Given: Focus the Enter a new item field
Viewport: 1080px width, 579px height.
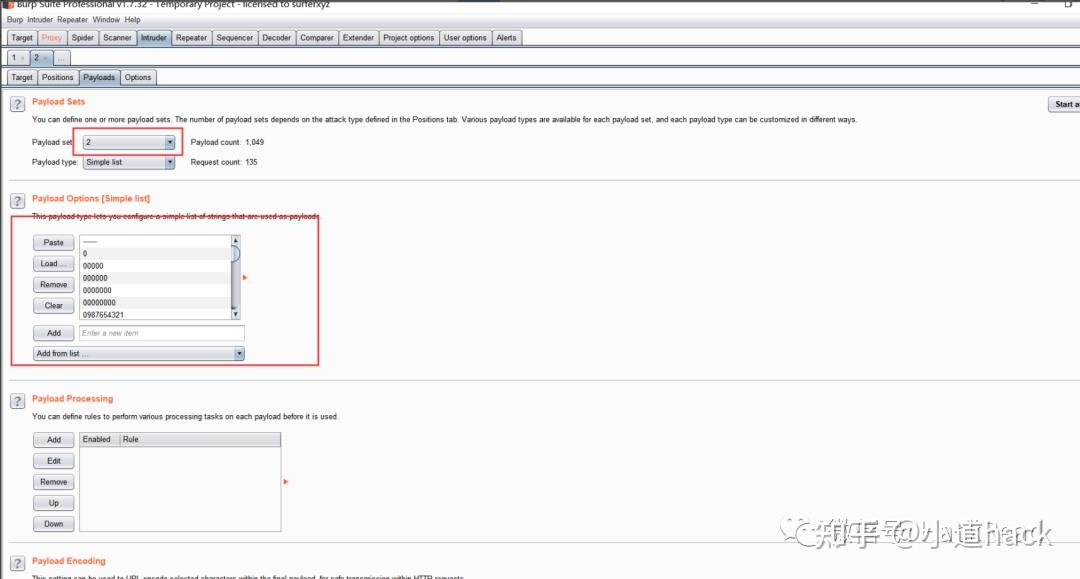Looking at the screenshot, I should pos(162,333).
